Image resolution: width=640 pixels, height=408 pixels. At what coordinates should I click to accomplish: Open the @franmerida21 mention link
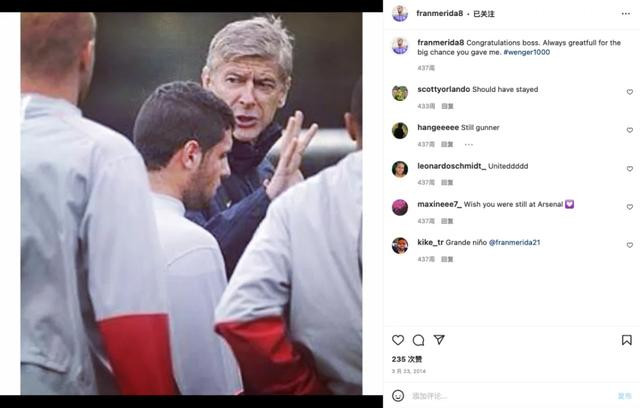point(514,242)
